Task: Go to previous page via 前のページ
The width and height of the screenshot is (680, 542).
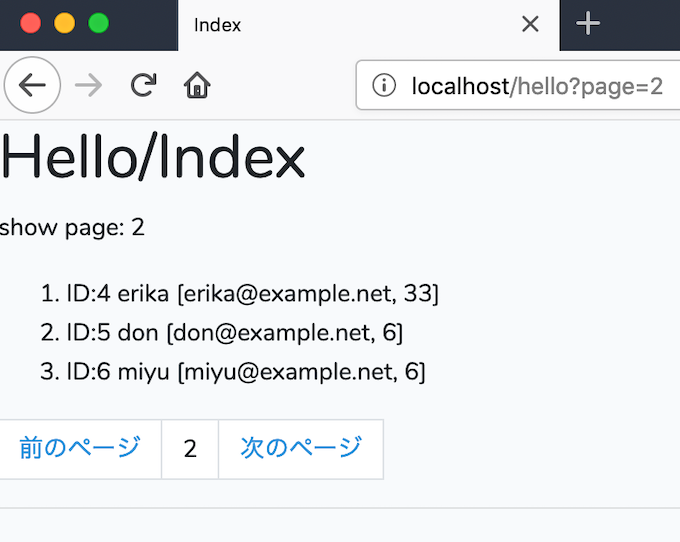Action: [80, 448]
